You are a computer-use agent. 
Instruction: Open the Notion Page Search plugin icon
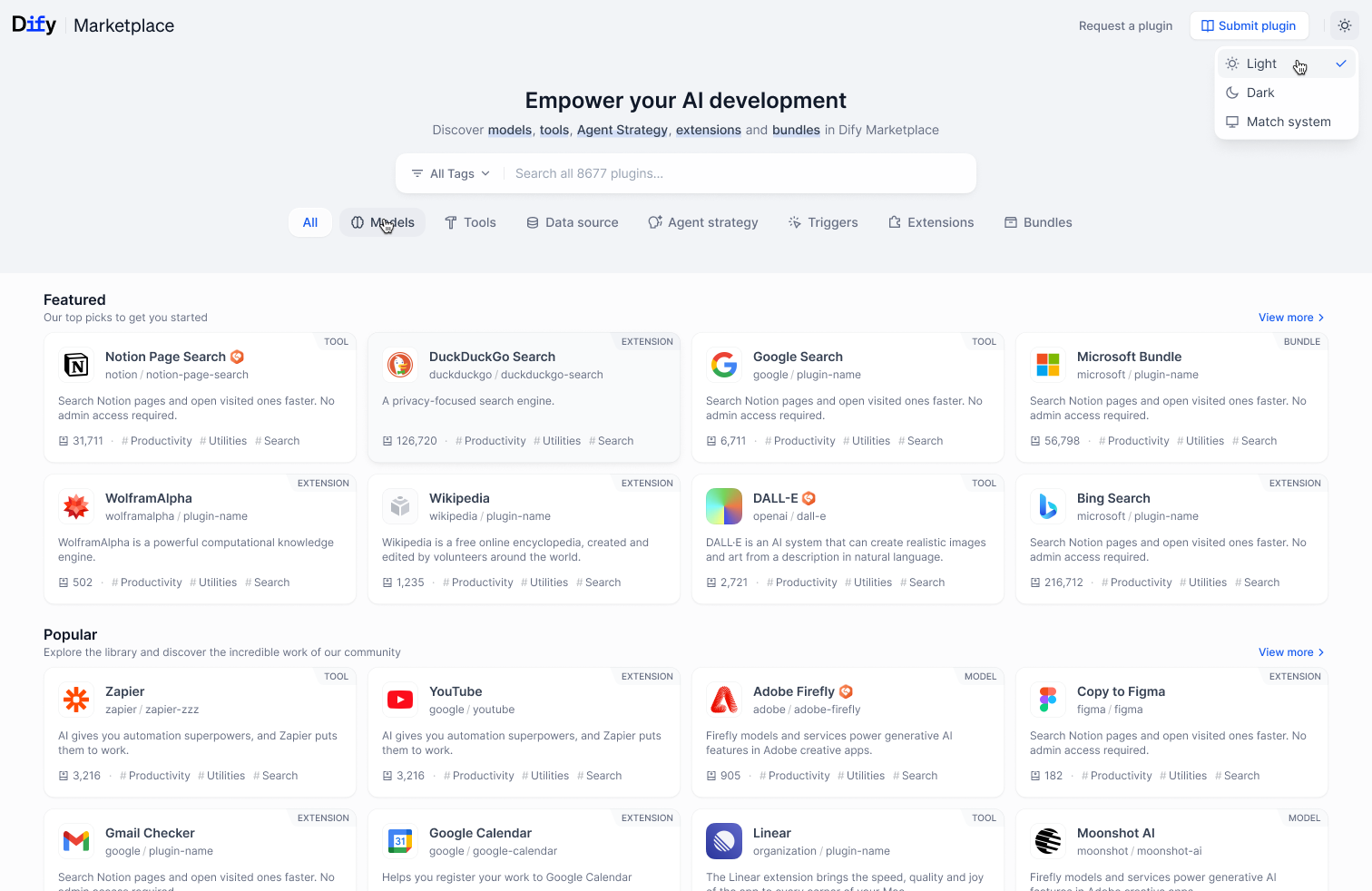(x=76, y=365)
